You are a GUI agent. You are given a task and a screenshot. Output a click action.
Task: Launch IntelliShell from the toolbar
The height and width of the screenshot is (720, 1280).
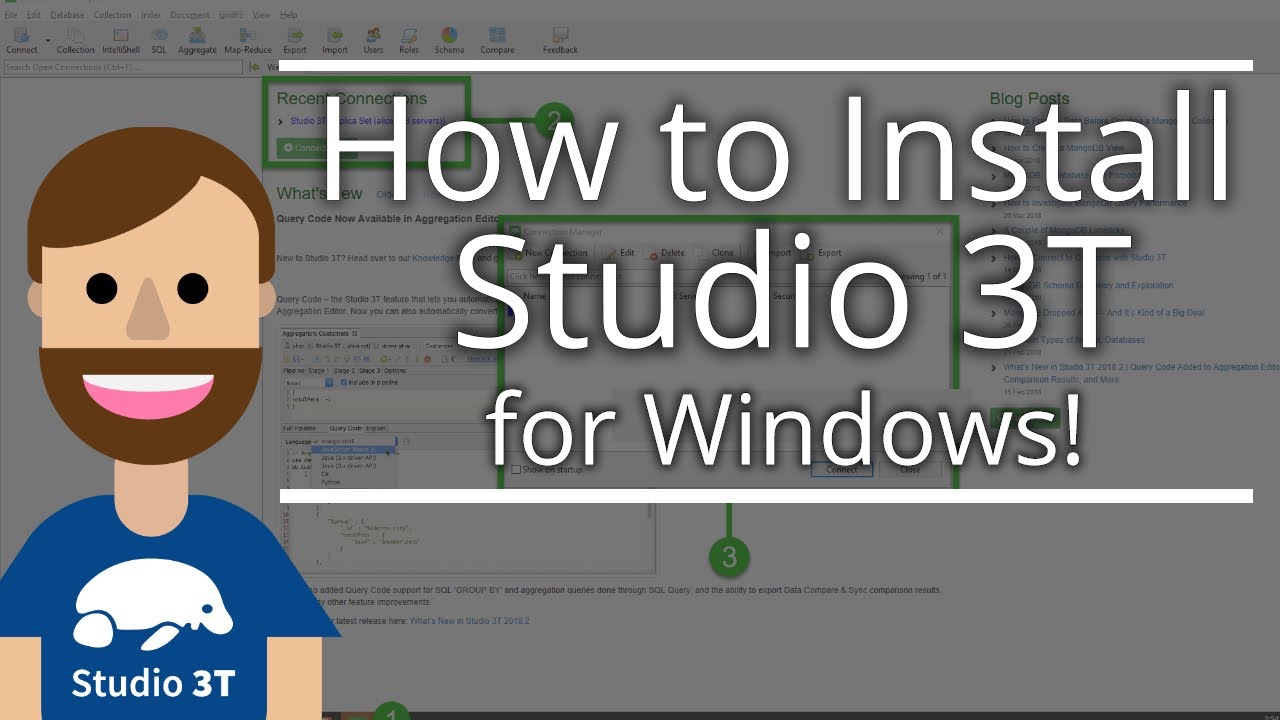point(119,40)
